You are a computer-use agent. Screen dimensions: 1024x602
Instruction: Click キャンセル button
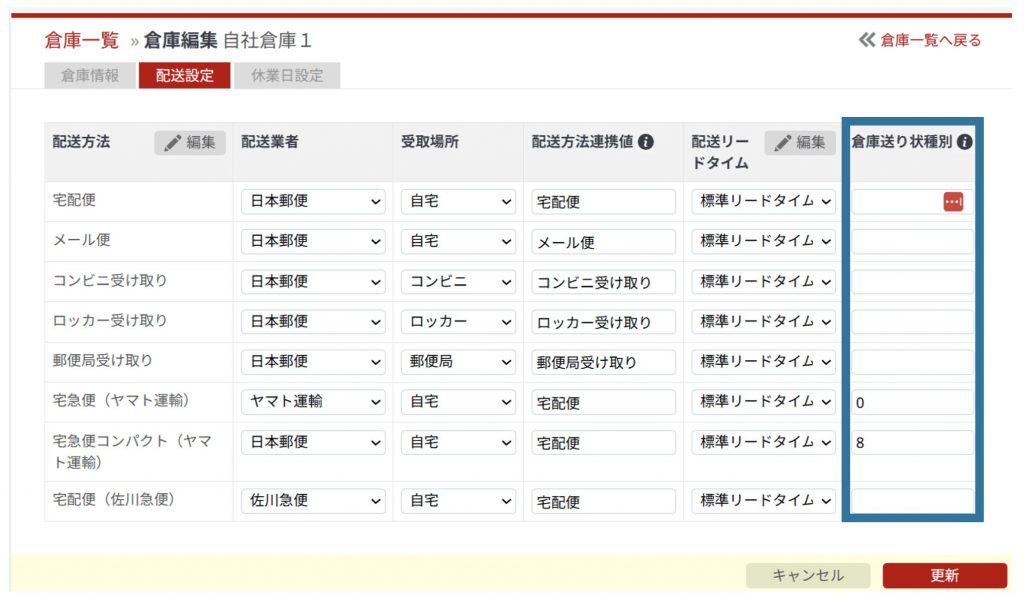pyautogui.click(x=808, y=575)
